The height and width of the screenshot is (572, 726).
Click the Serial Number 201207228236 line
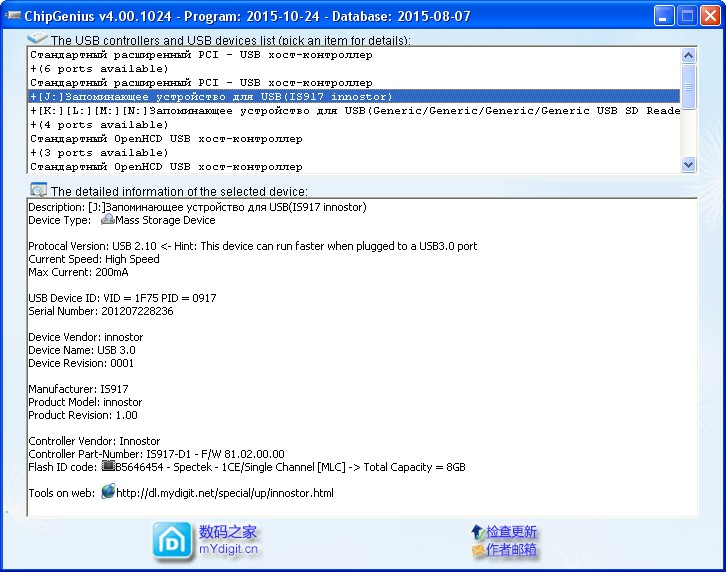pos(101,311)
